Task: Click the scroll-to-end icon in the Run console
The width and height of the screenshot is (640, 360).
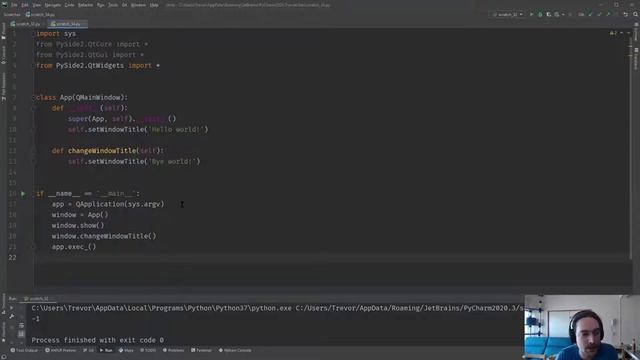Action: [x=21, y=334]
